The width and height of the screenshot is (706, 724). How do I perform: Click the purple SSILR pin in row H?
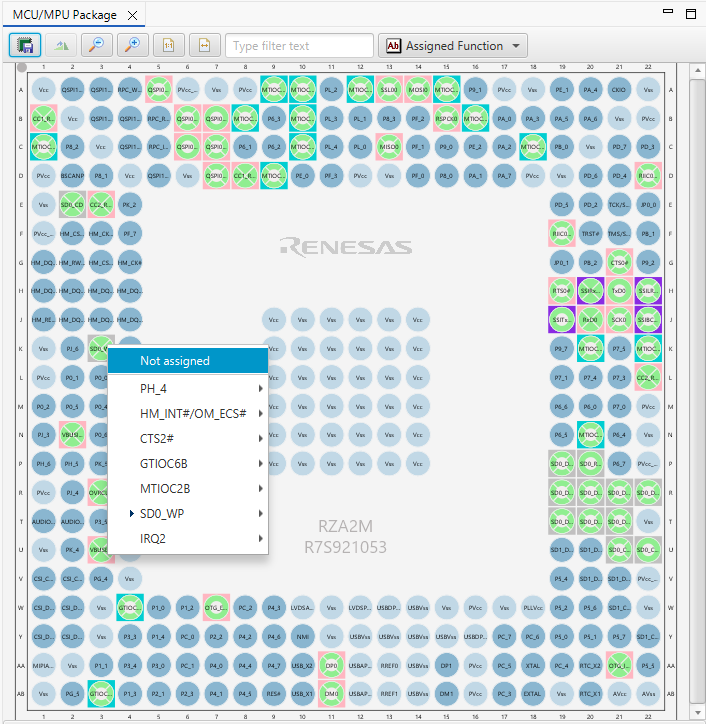click(648, 292)
